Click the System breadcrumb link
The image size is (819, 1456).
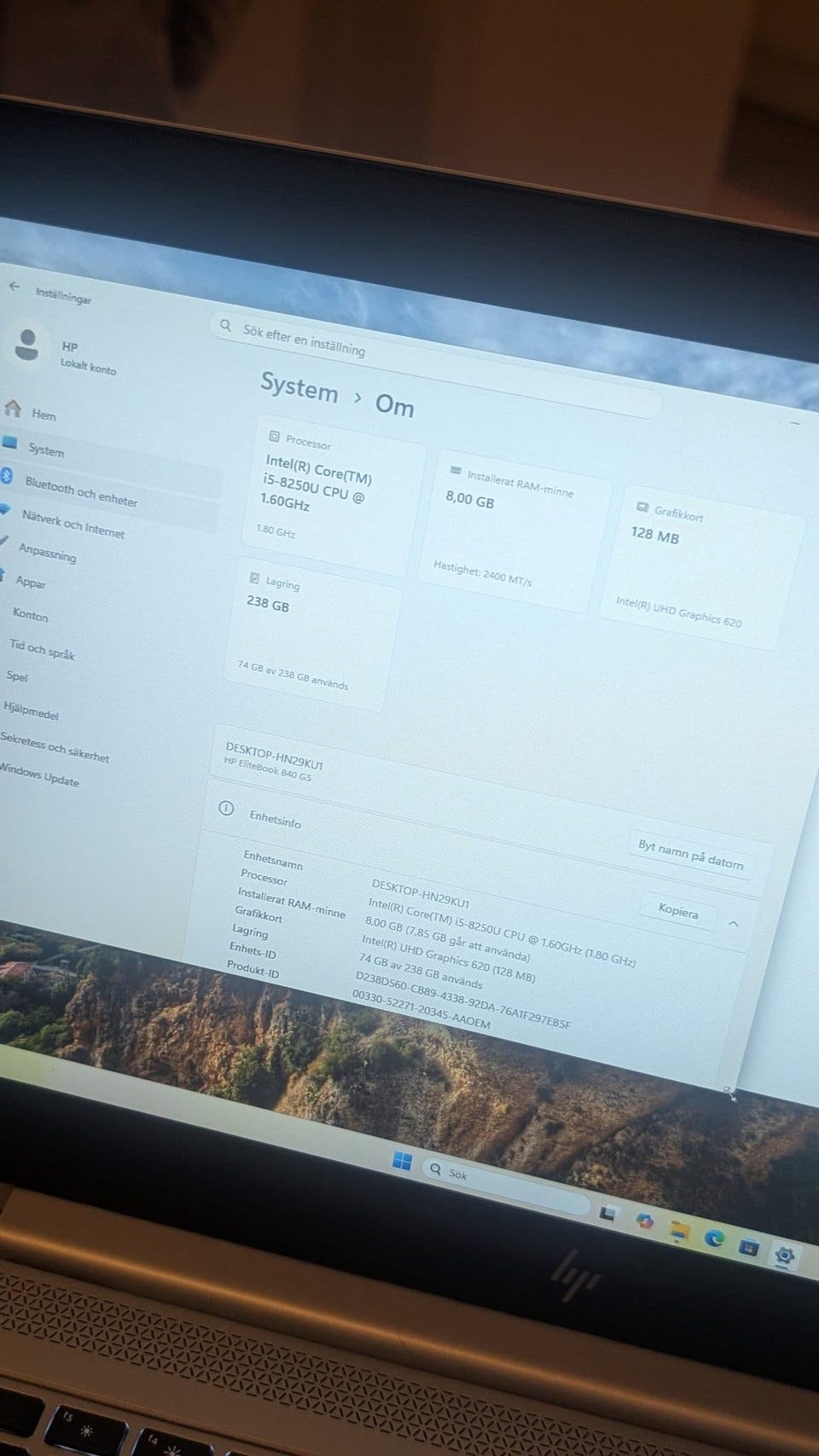(x=299, y=386)
